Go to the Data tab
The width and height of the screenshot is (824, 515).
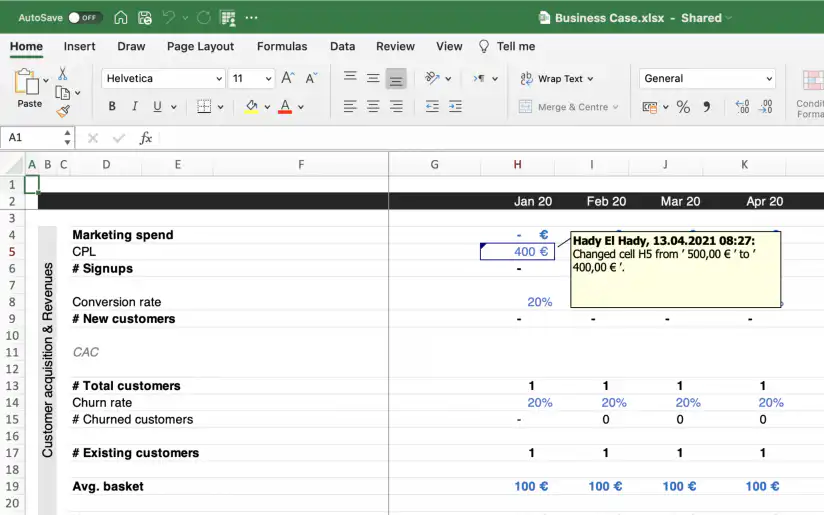[x=342, y=46]
